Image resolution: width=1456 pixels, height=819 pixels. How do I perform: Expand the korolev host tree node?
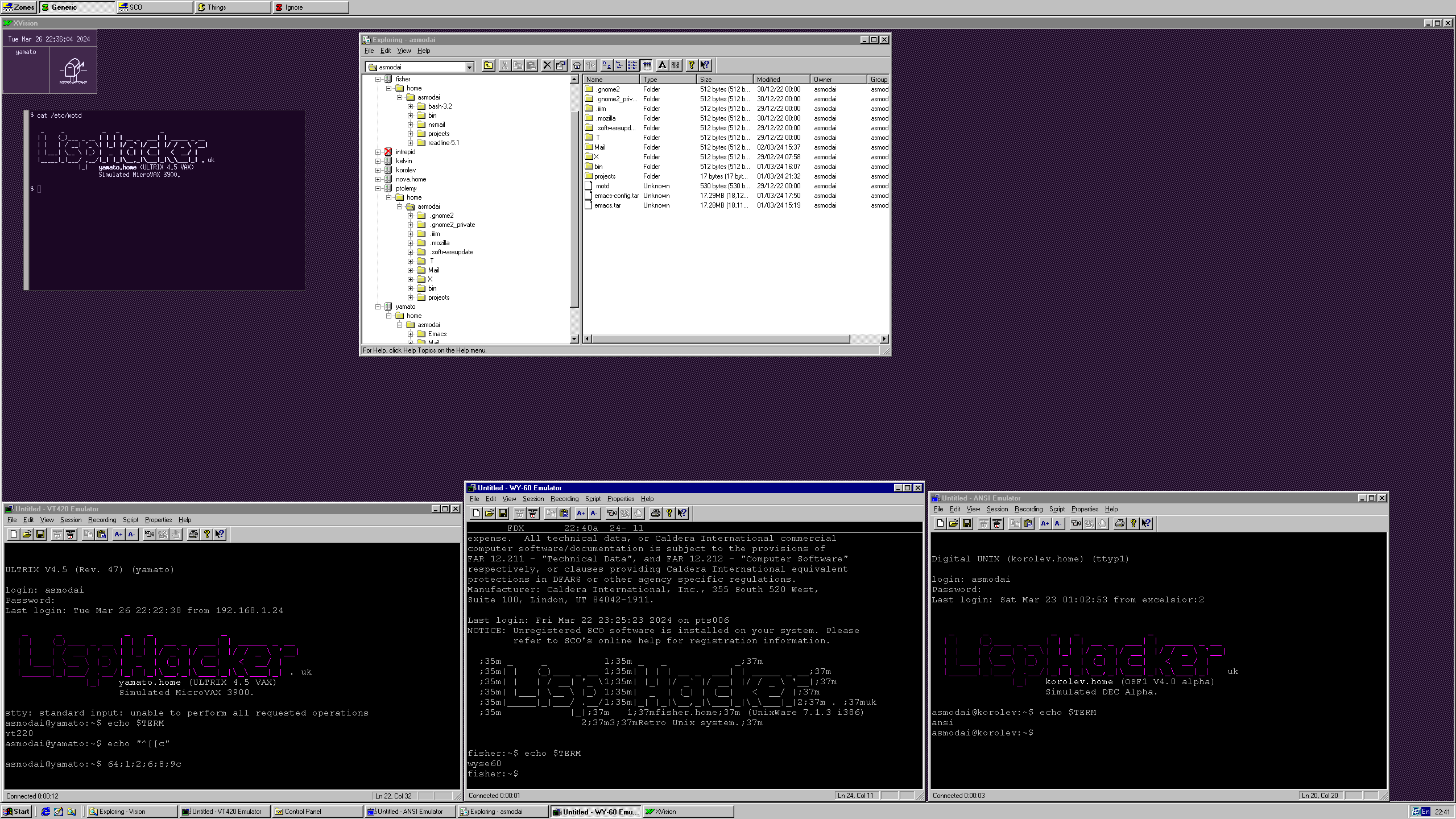(x=378, y=171)
